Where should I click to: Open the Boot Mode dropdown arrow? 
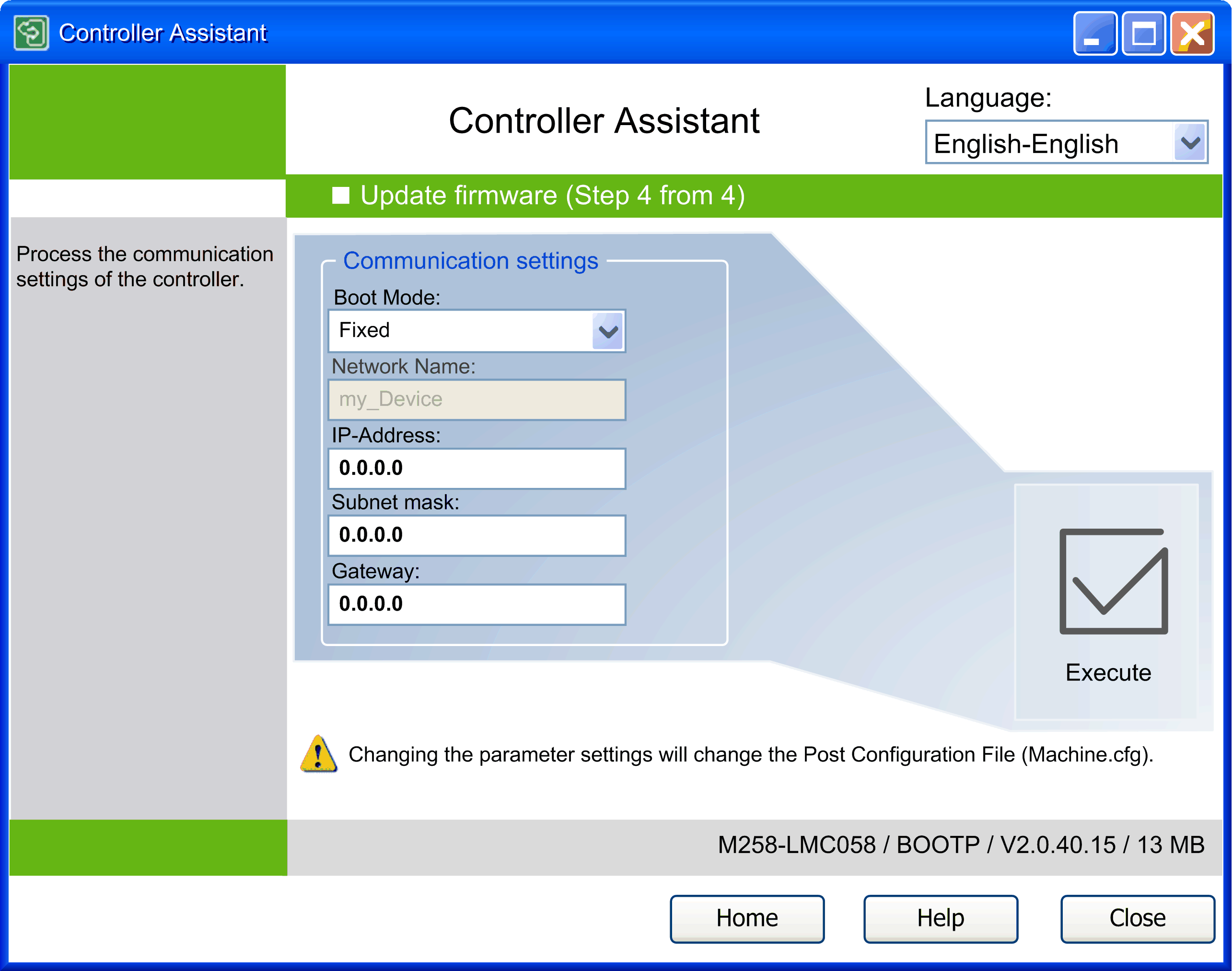(607, 332)
